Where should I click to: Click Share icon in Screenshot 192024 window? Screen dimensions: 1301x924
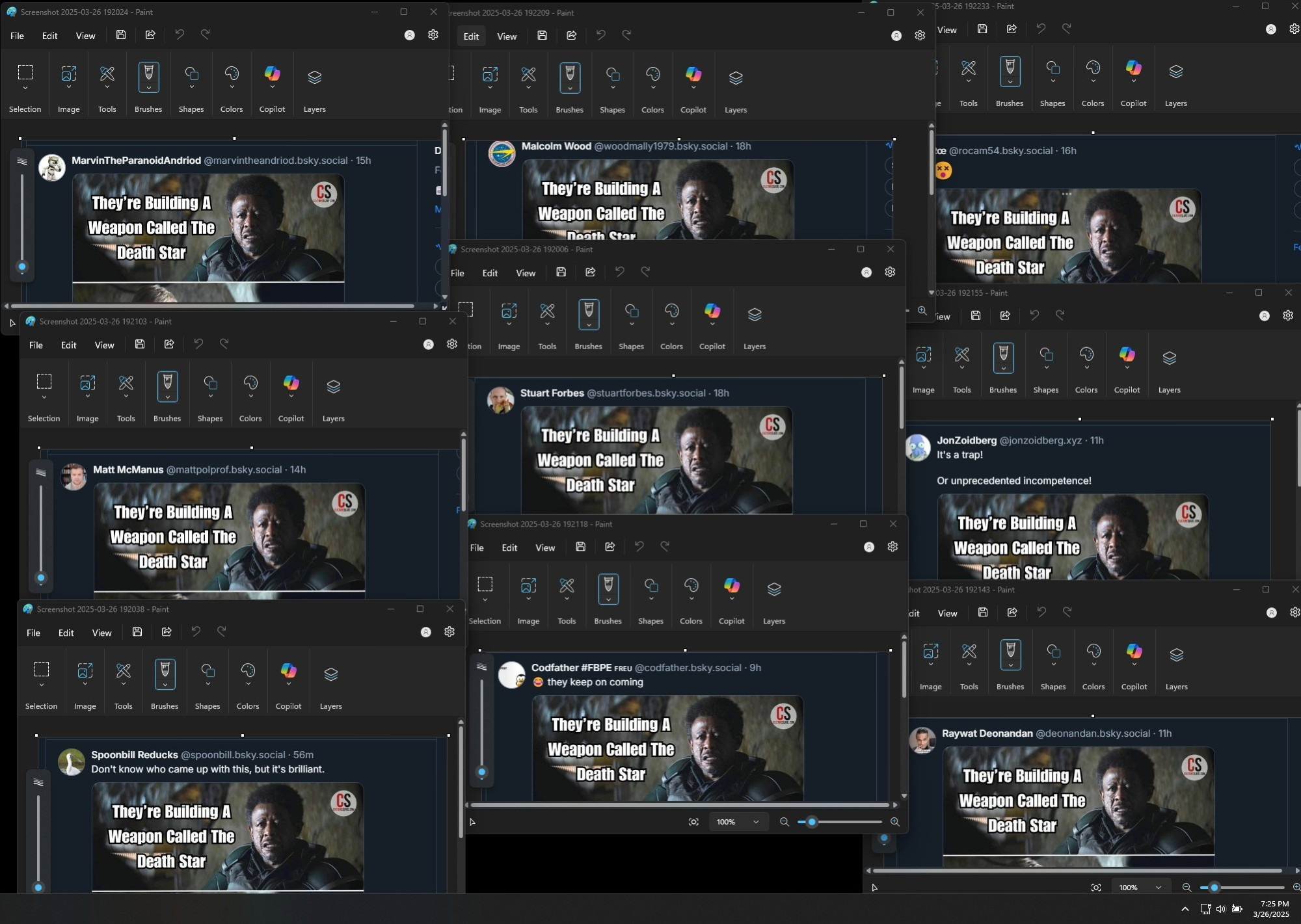click(150, 35)
